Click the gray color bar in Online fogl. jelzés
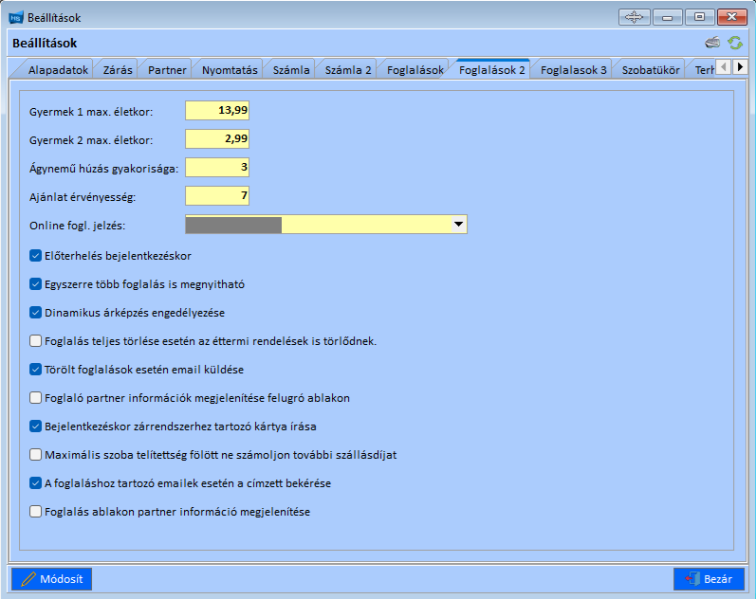Viewport: 756px width, 599px height. (233, 225)
